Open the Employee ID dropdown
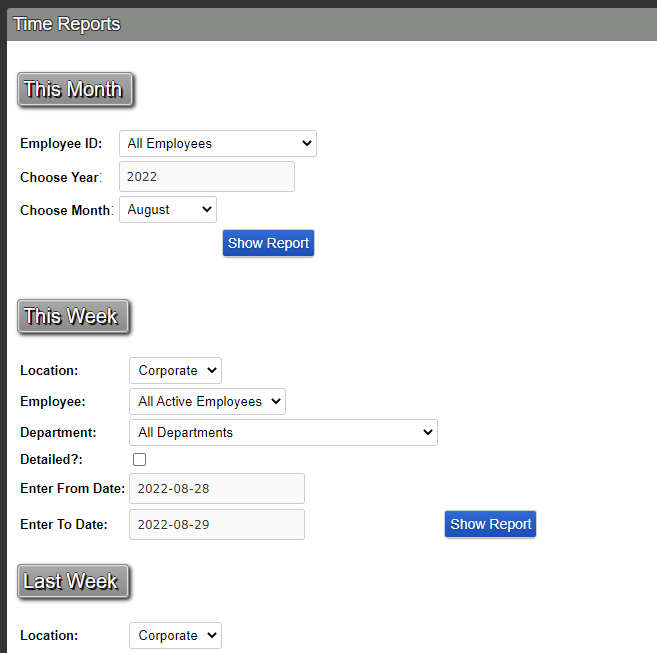This screenshot has width=657, height=653. click(x=217, y=144)
